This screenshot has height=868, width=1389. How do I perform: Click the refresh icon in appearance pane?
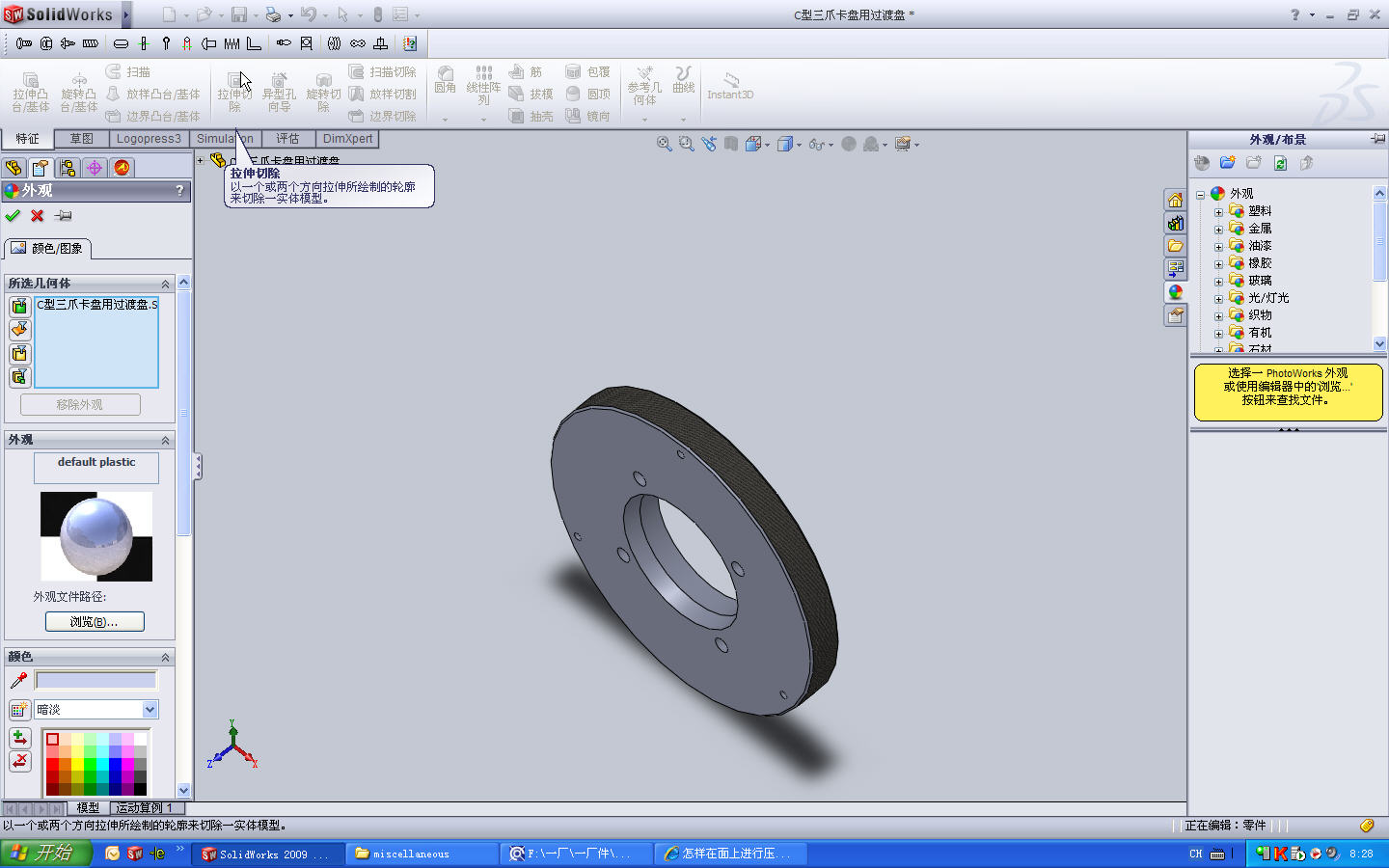(1280, 163)
